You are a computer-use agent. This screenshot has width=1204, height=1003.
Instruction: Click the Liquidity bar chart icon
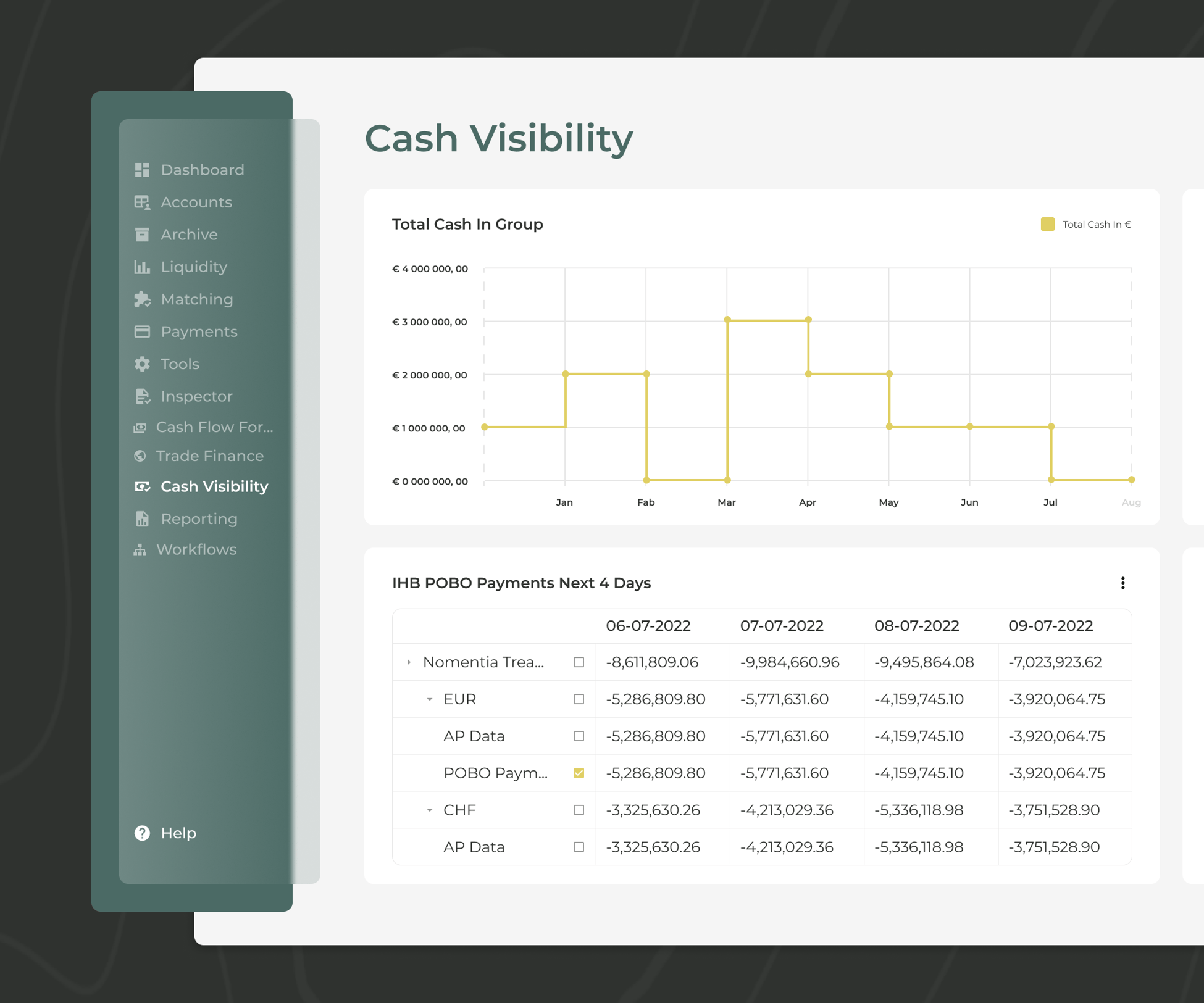[x=142, y=267]
